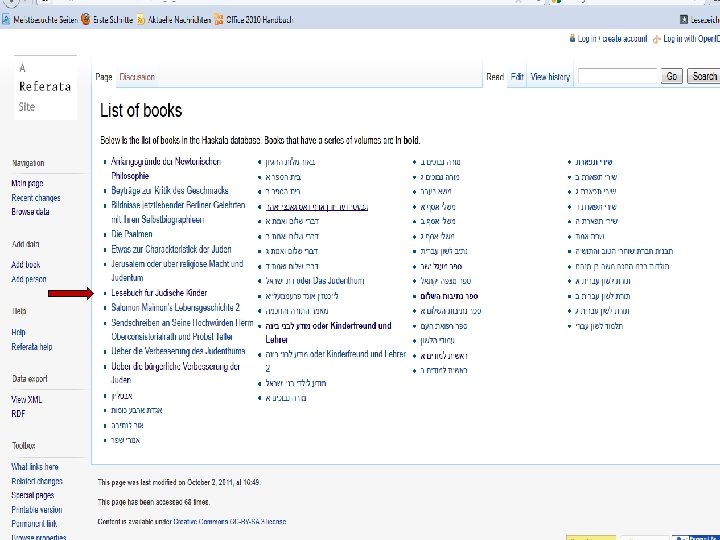Select the Read tab
Image resolution: width=720 pixels, height=540 pixels.
[495, 77]
